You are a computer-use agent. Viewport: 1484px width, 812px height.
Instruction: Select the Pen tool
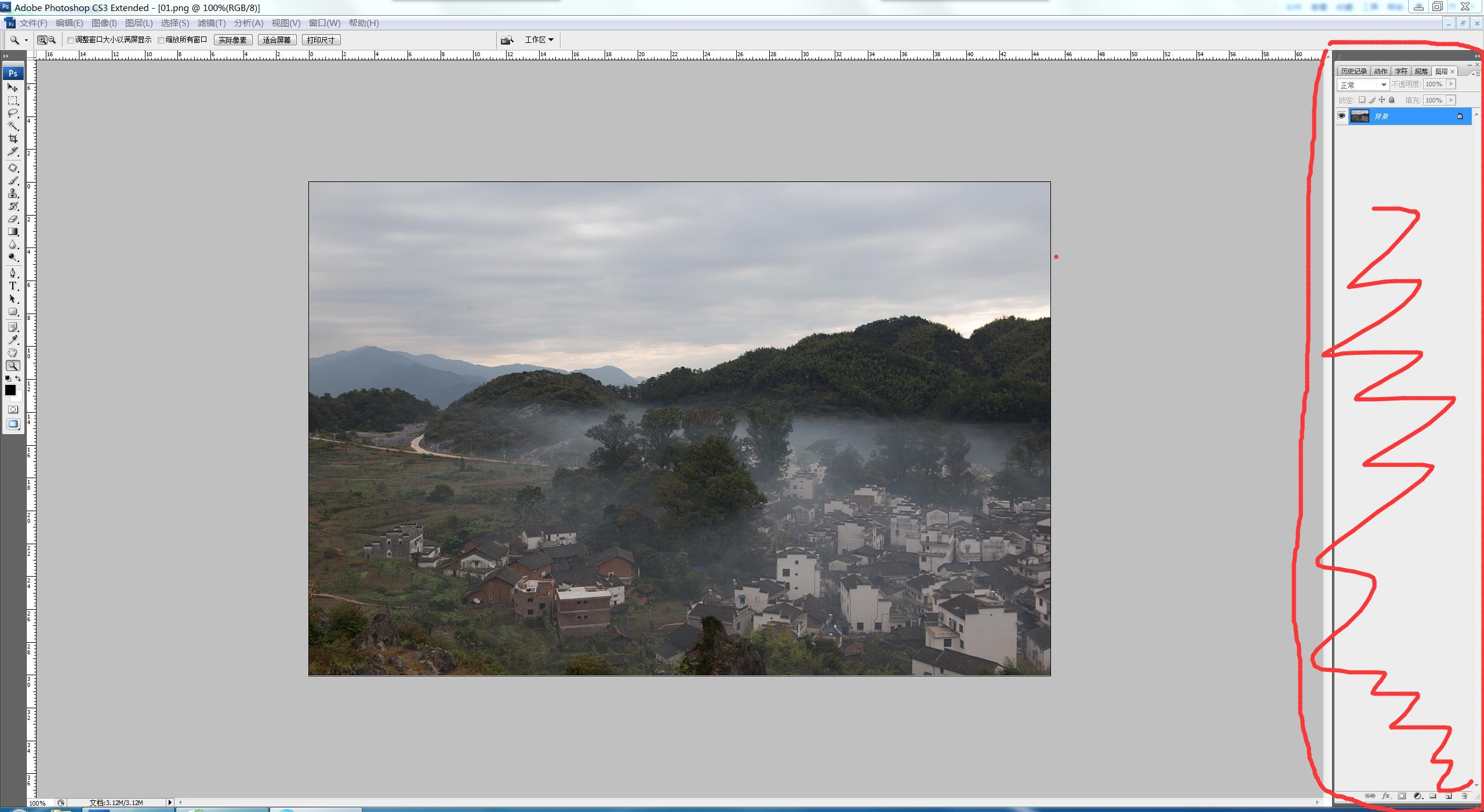[12, 272]
